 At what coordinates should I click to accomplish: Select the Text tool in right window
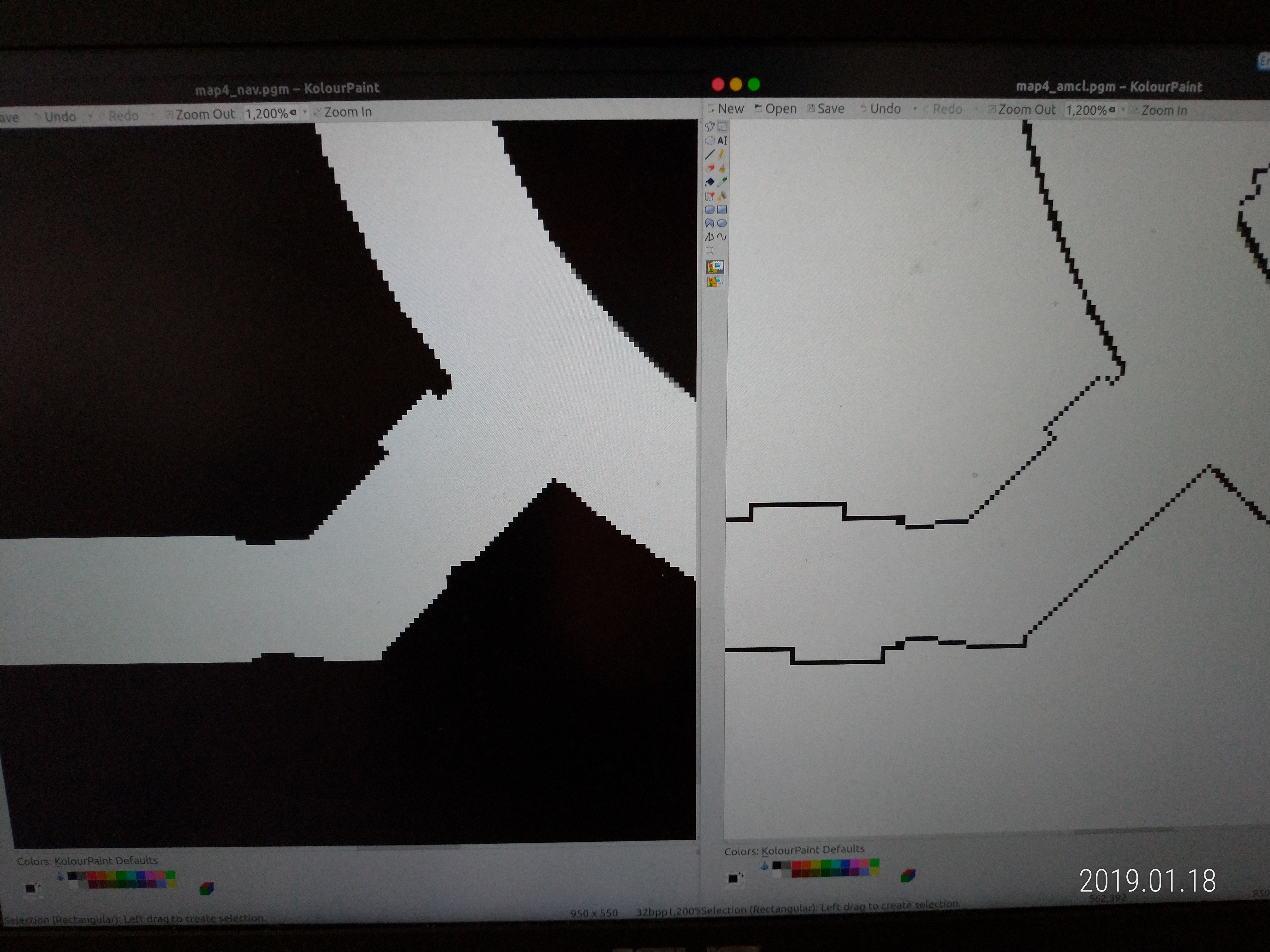coord(722,141)
